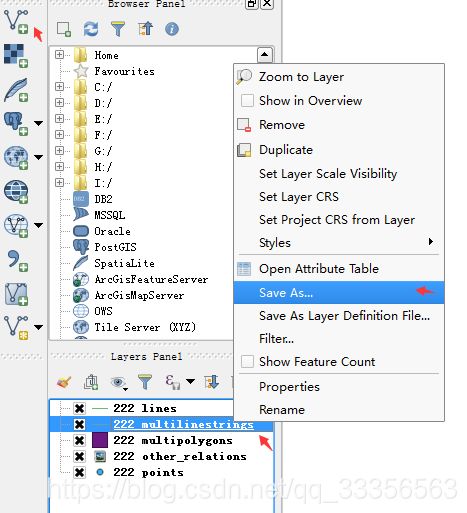
Task: Click the New Shapefile Layer icon
Action: pyautogui.click(x=16, y=328)
